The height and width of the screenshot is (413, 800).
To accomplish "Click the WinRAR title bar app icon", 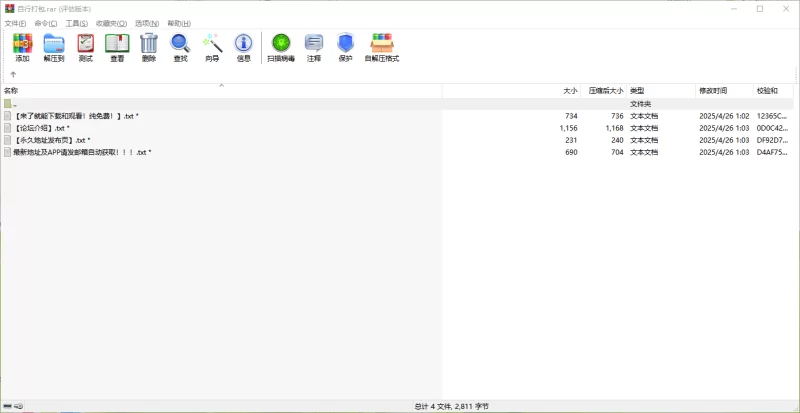I will click(x=9, y=9).
